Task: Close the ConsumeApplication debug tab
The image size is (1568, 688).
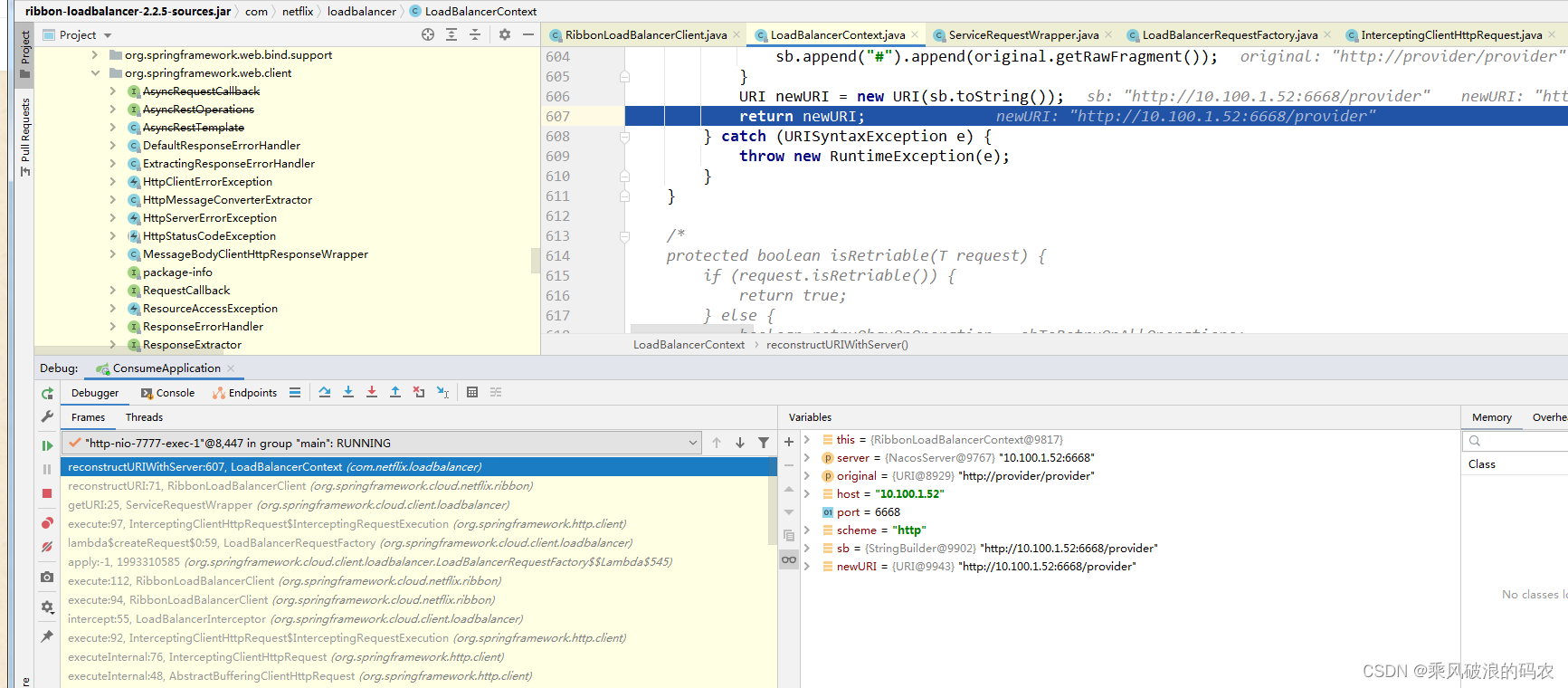Action: [231, 368]
